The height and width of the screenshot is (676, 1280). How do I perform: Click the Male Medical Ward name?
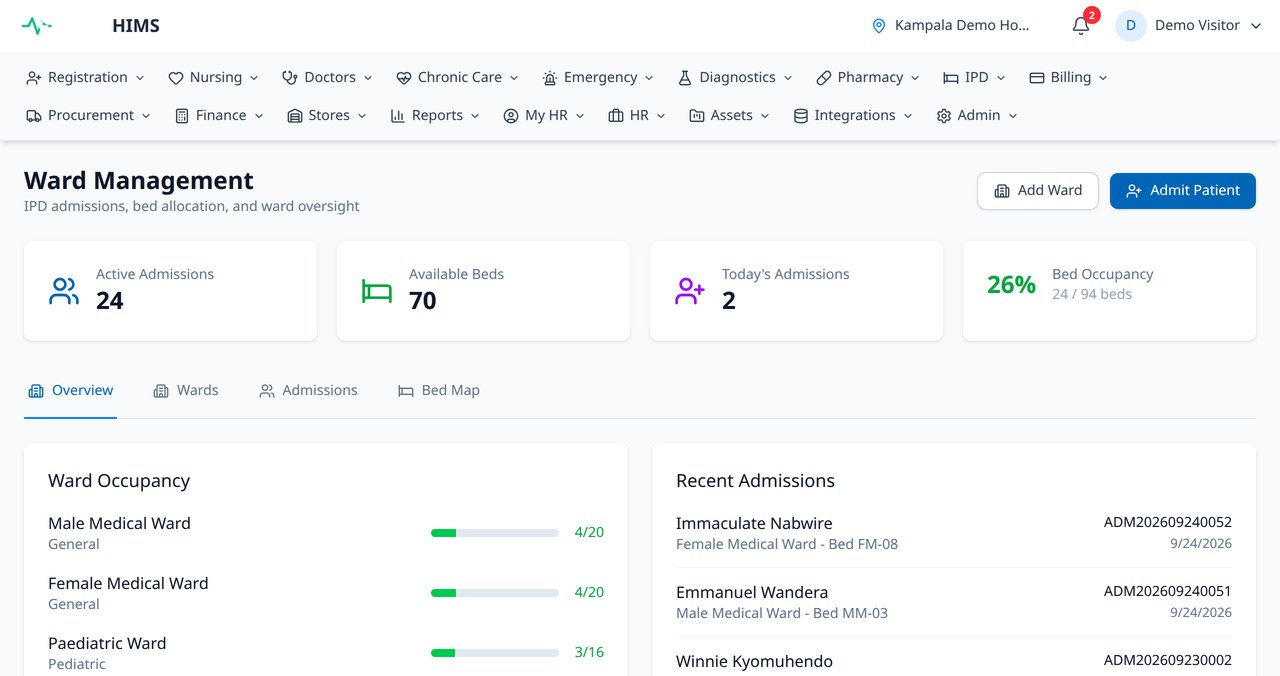pos(119,523)
